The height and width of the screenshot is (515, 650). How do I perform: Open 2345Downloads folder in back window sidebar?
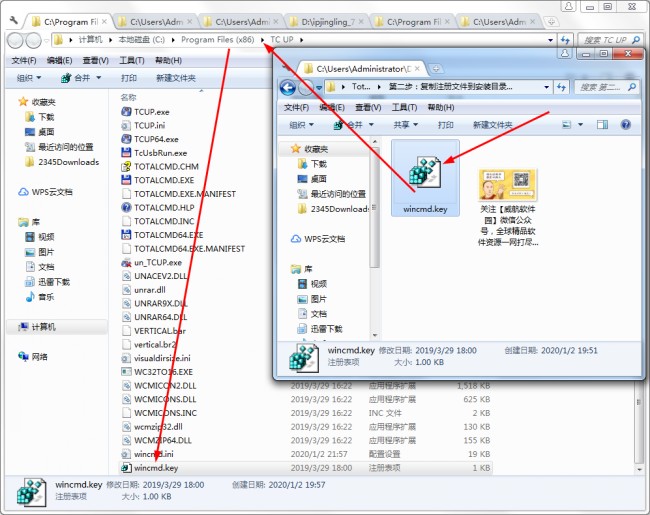[x=62, y=162]
